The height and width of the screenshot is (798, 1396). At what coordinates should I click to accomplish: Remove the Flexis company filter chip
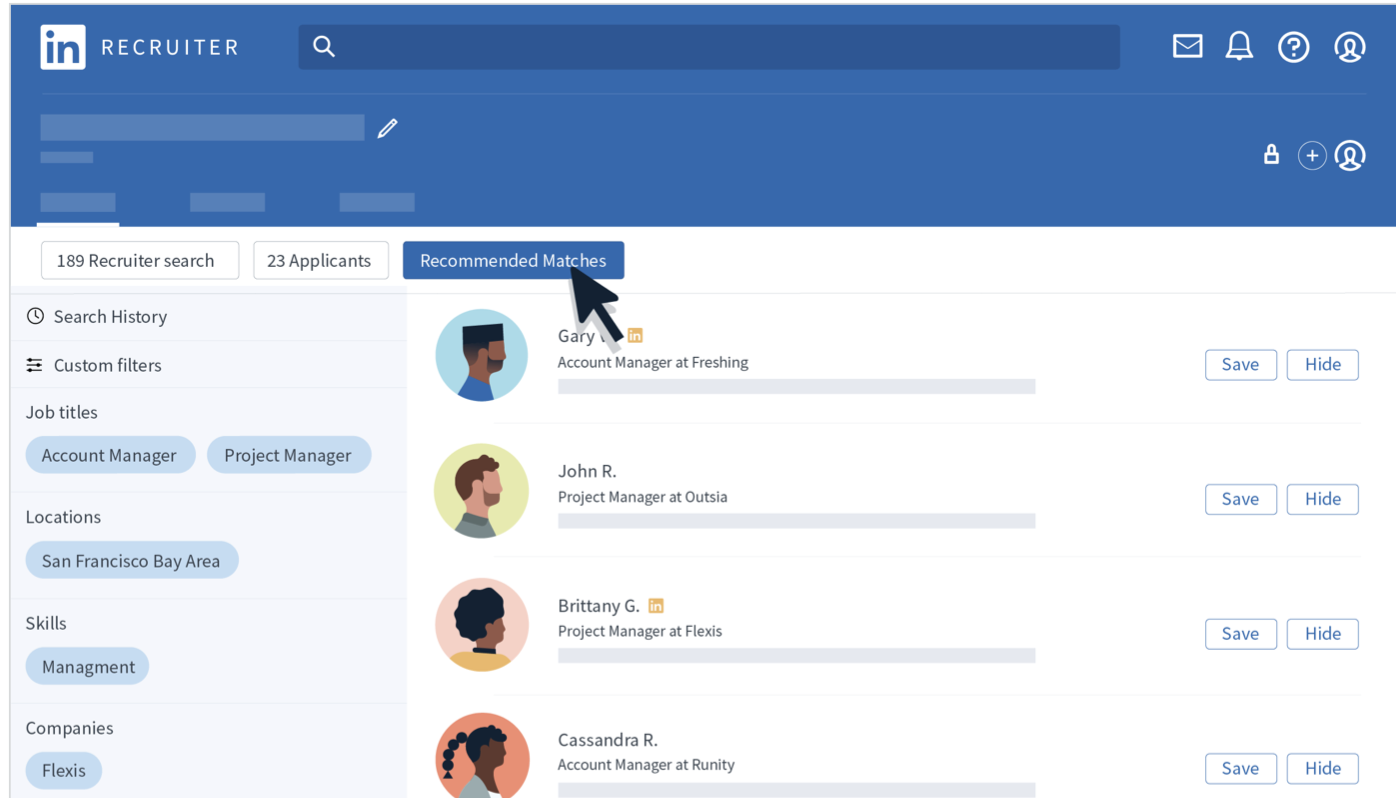[63, 770]
